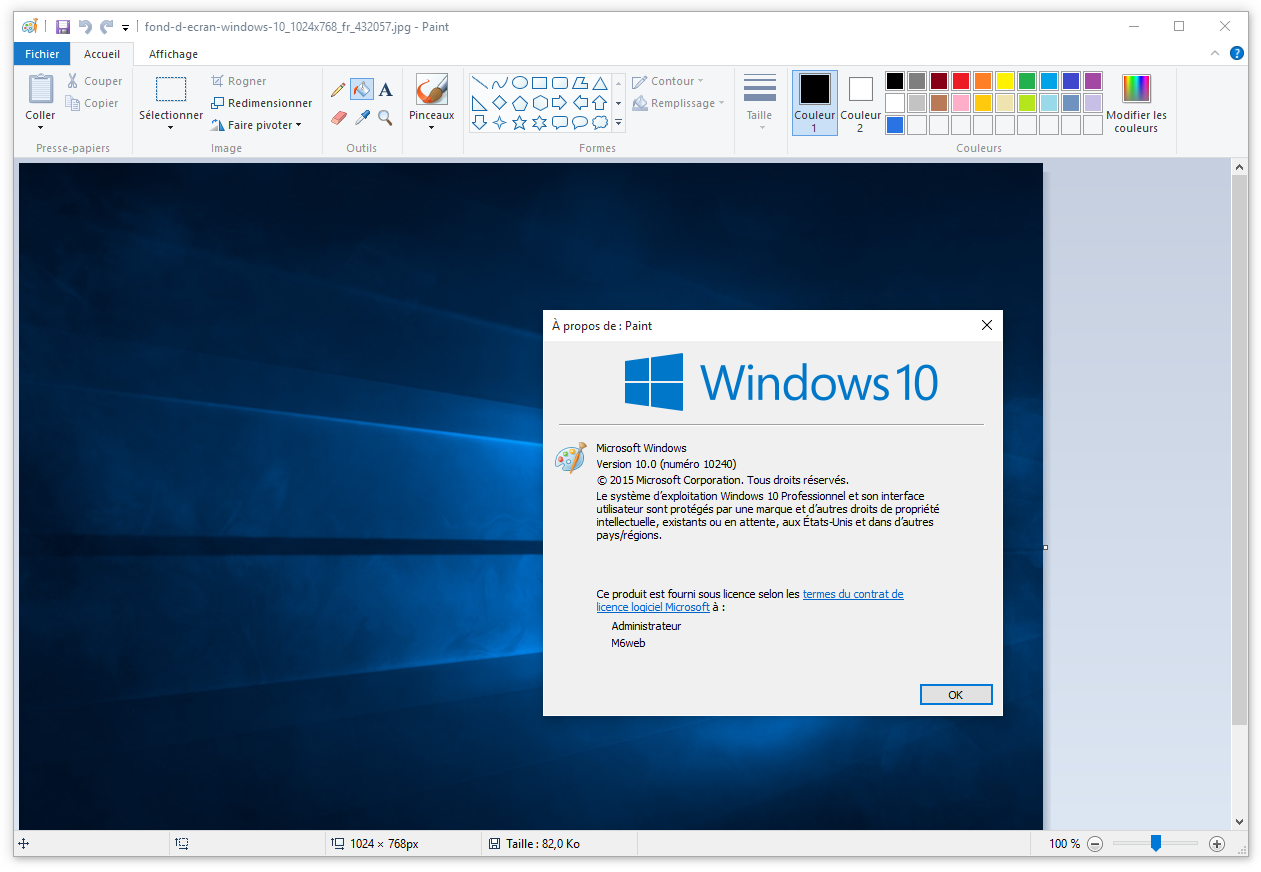
Task: Click the zoom slider handle
Action: 1155,843
